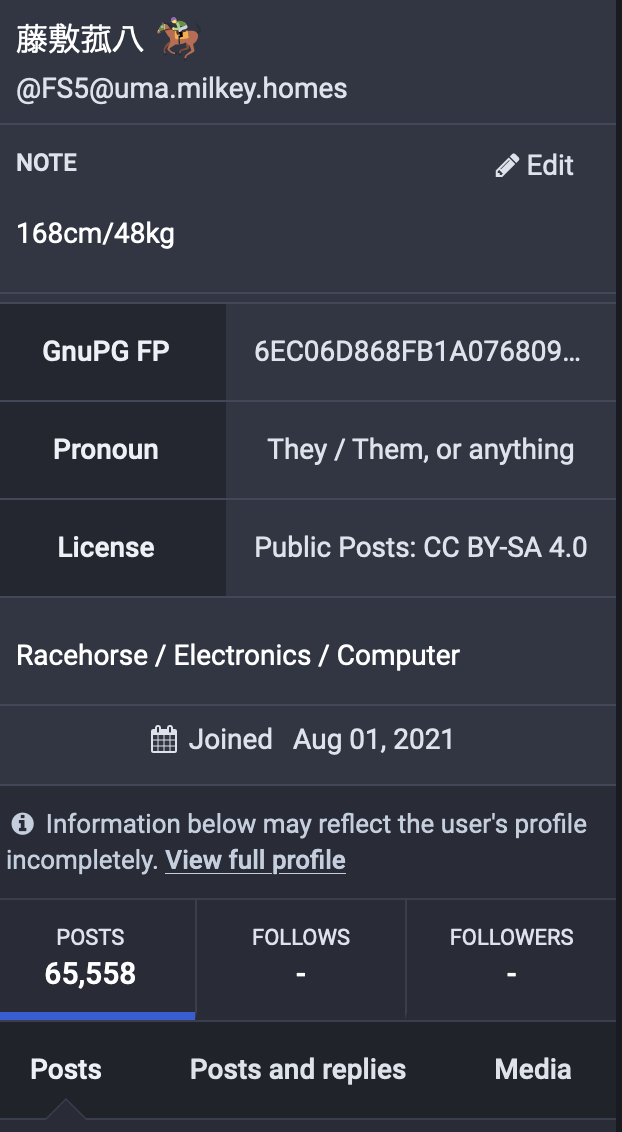This screenshot has height=1132, width=622.
Task: Click the GnuPG FP label
Action: (x=106, y=352)
